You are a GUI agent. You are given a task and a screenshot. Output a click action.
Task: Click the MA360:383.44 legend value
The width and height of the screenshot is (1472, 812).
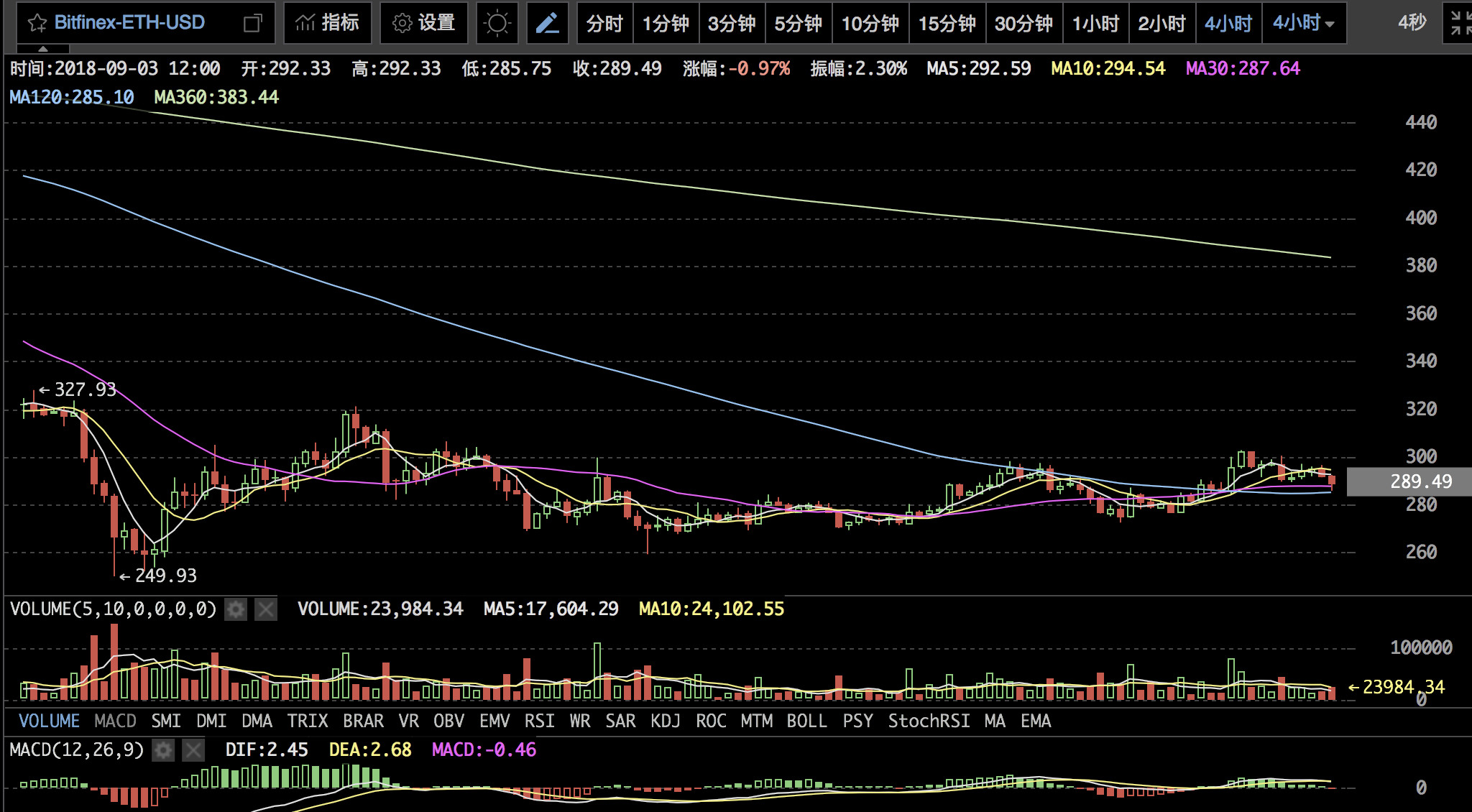click(x=216, y=97)
